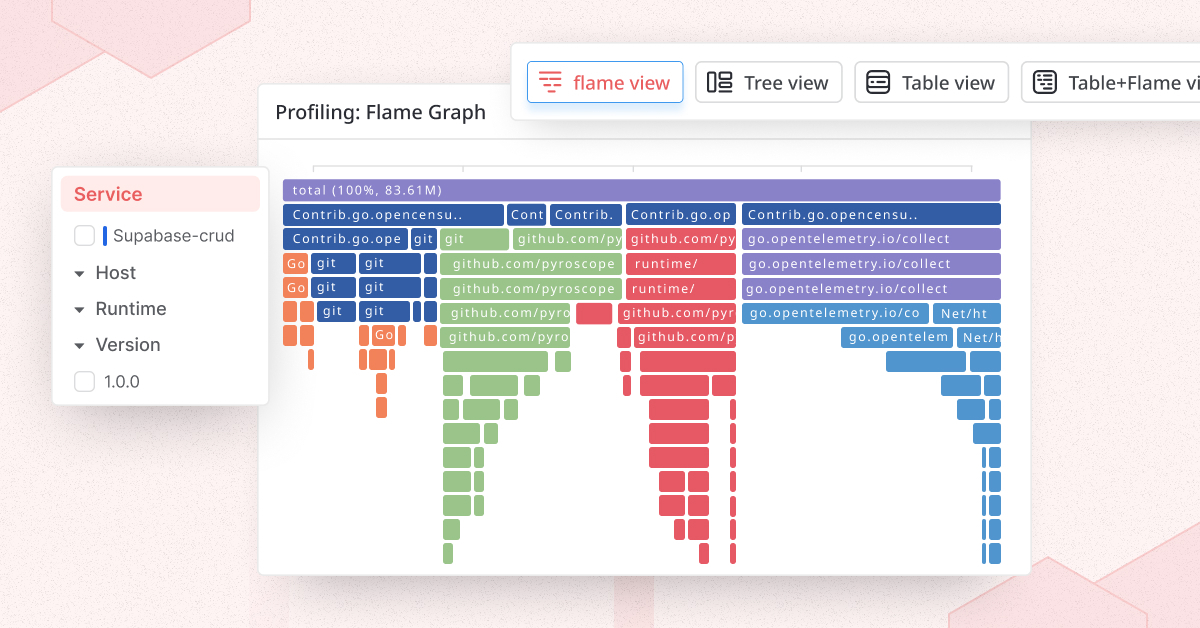Click an orange 'Go' frame
1200x628 pixels.
pyautogui.click(x=295, y=263)
